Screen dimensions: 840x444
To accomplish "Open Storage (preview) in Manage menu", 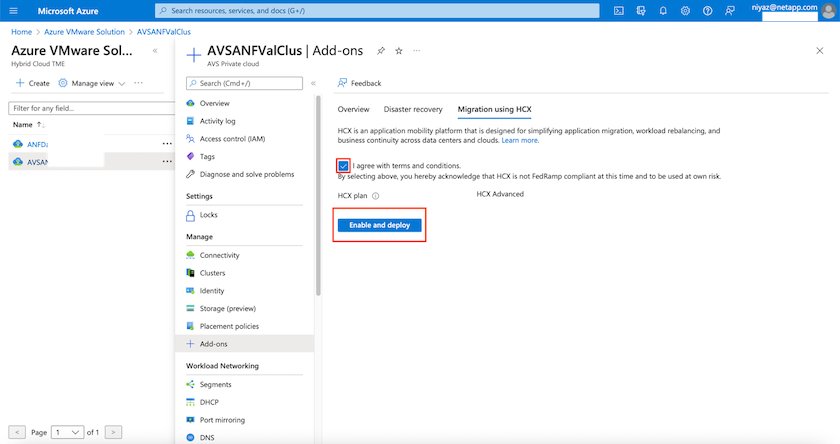I will pyautogui.click(x=227, y=307).
